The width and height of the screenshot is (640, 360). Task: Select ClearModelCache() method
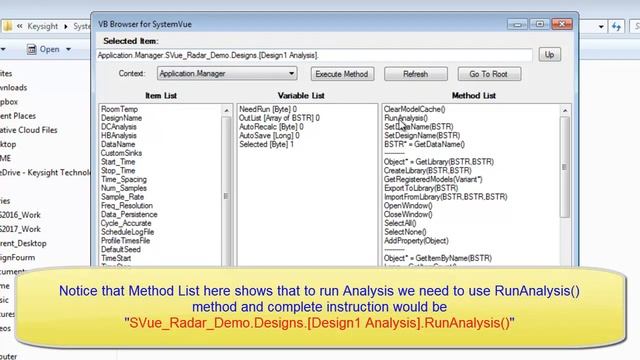pos(414,109)
